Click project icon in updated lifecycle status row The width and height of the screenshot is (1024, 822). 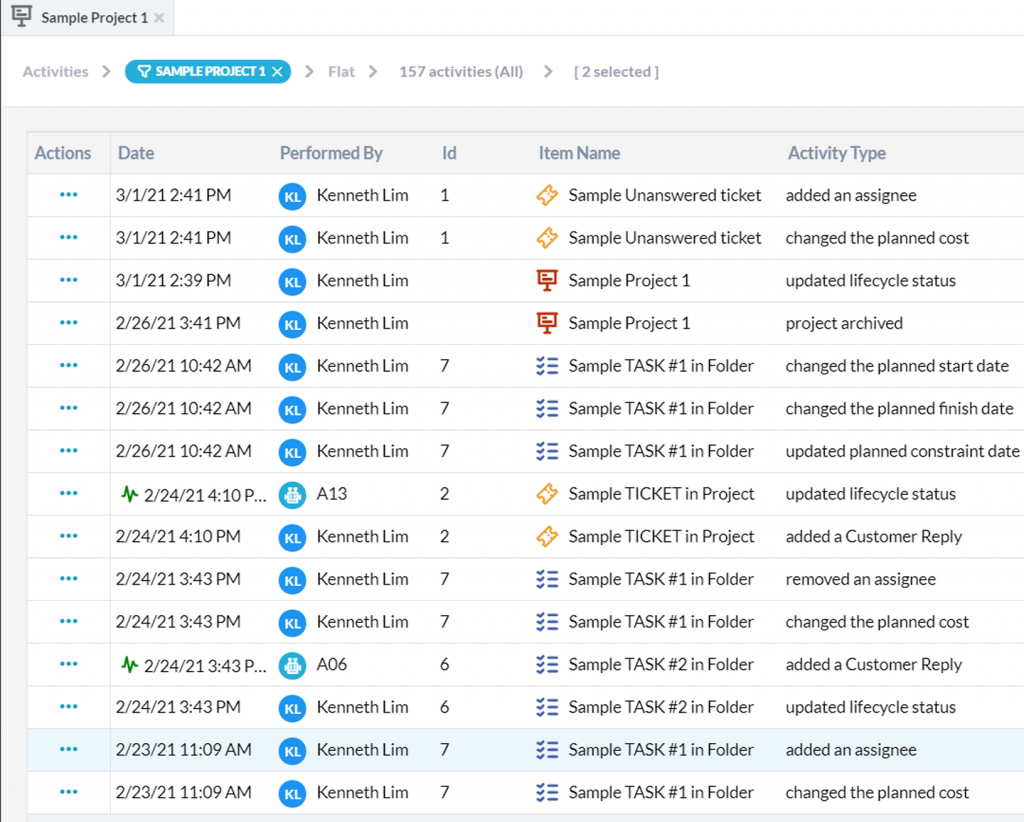(547, 281)
